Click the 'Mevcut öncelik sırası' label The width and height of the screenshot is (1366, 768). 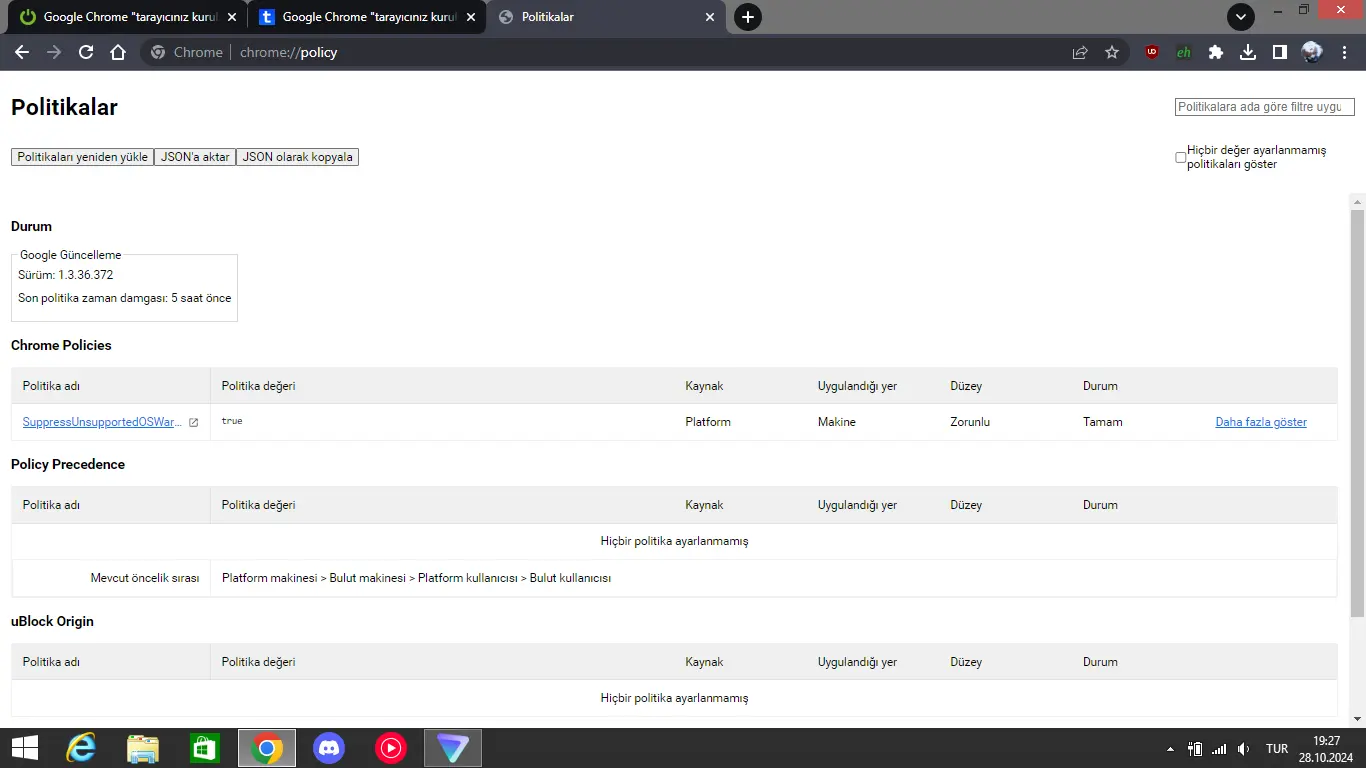click(145, 578)
